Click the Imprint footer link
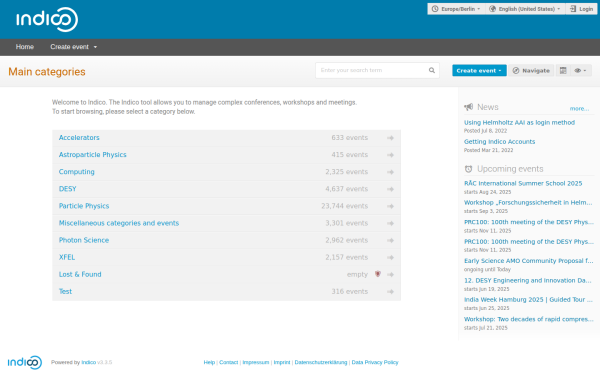 point(282,362)
